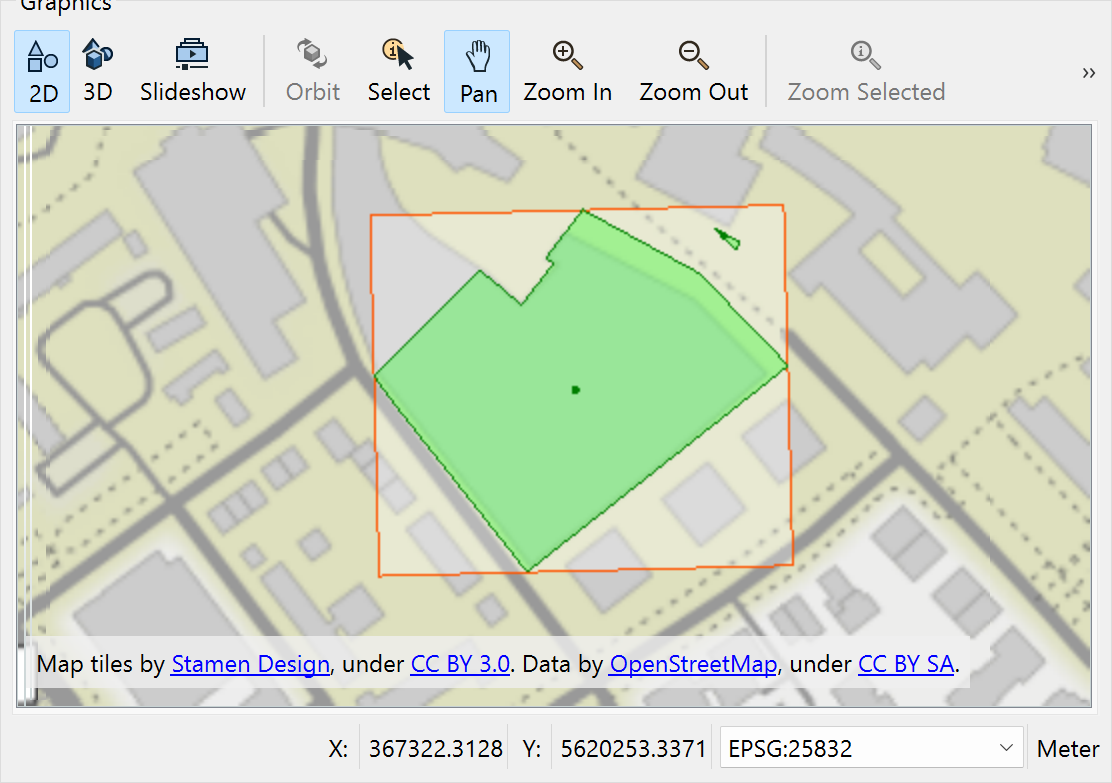Image resolution: width=1112 pixels, height=783 pixels.
Task: Click the Y coordinate value field
Action: tap(633, 748)
